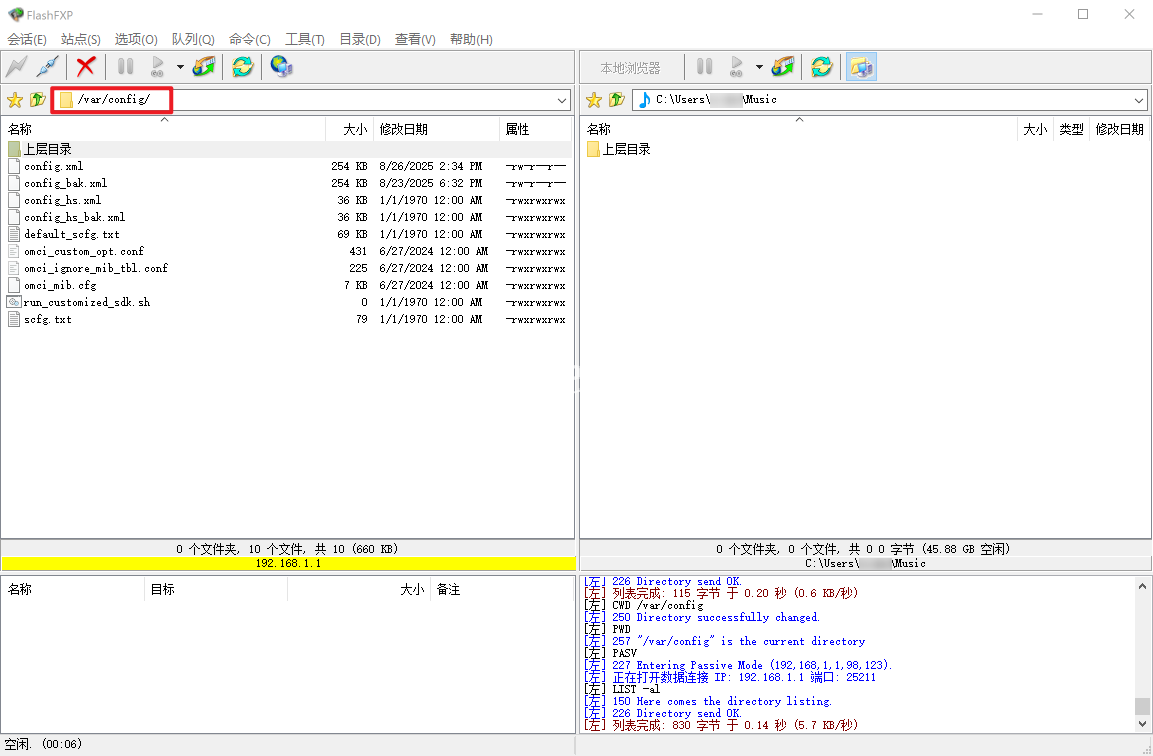This screenshot has height=756, width=1153.
Task: Click the remote pane bookmark star icon
Action: tap(15, 100)
